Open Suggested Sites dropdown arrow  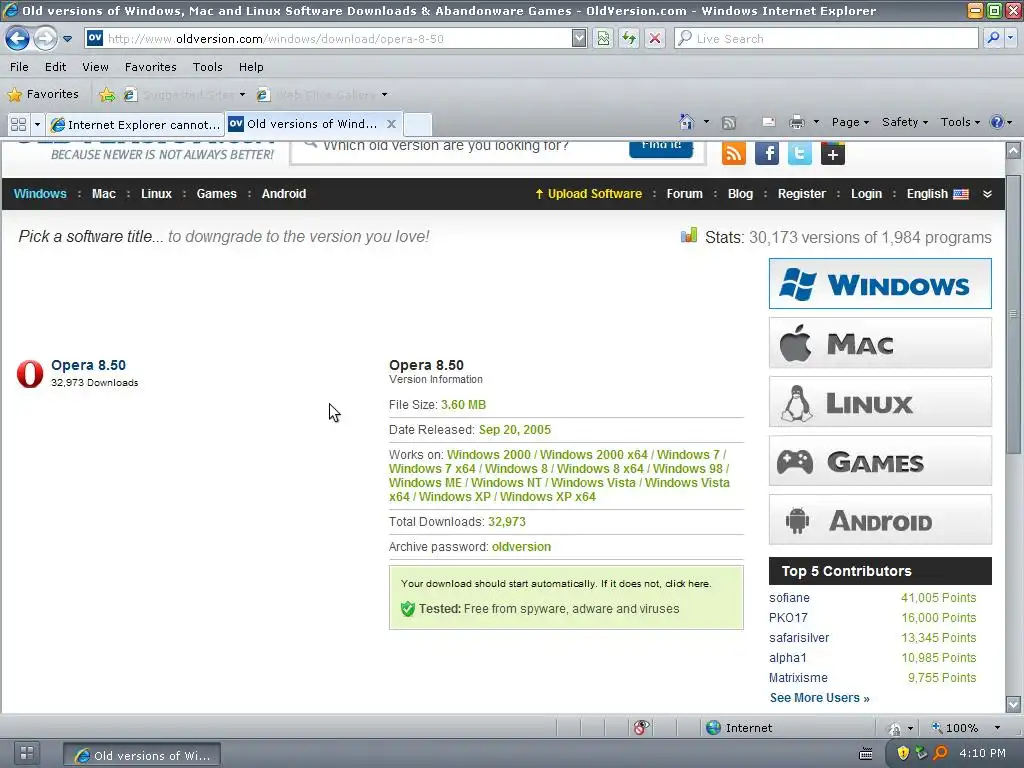242,95
